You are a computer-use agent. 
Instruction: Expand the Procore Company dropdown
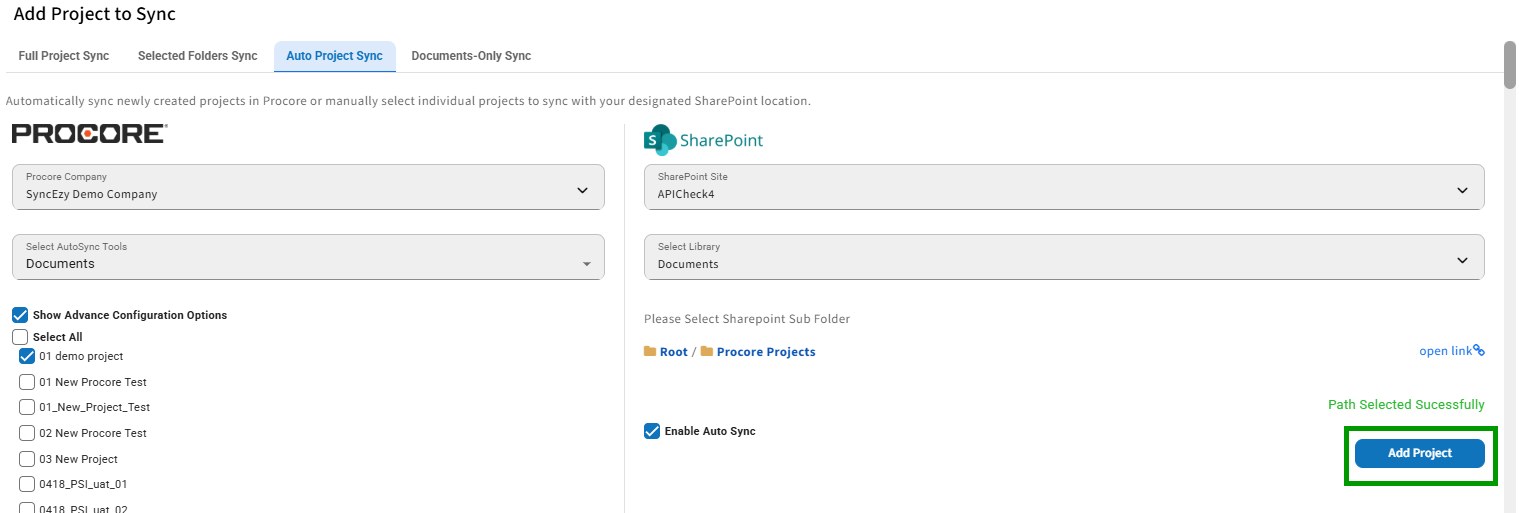(x=308, y=187)
